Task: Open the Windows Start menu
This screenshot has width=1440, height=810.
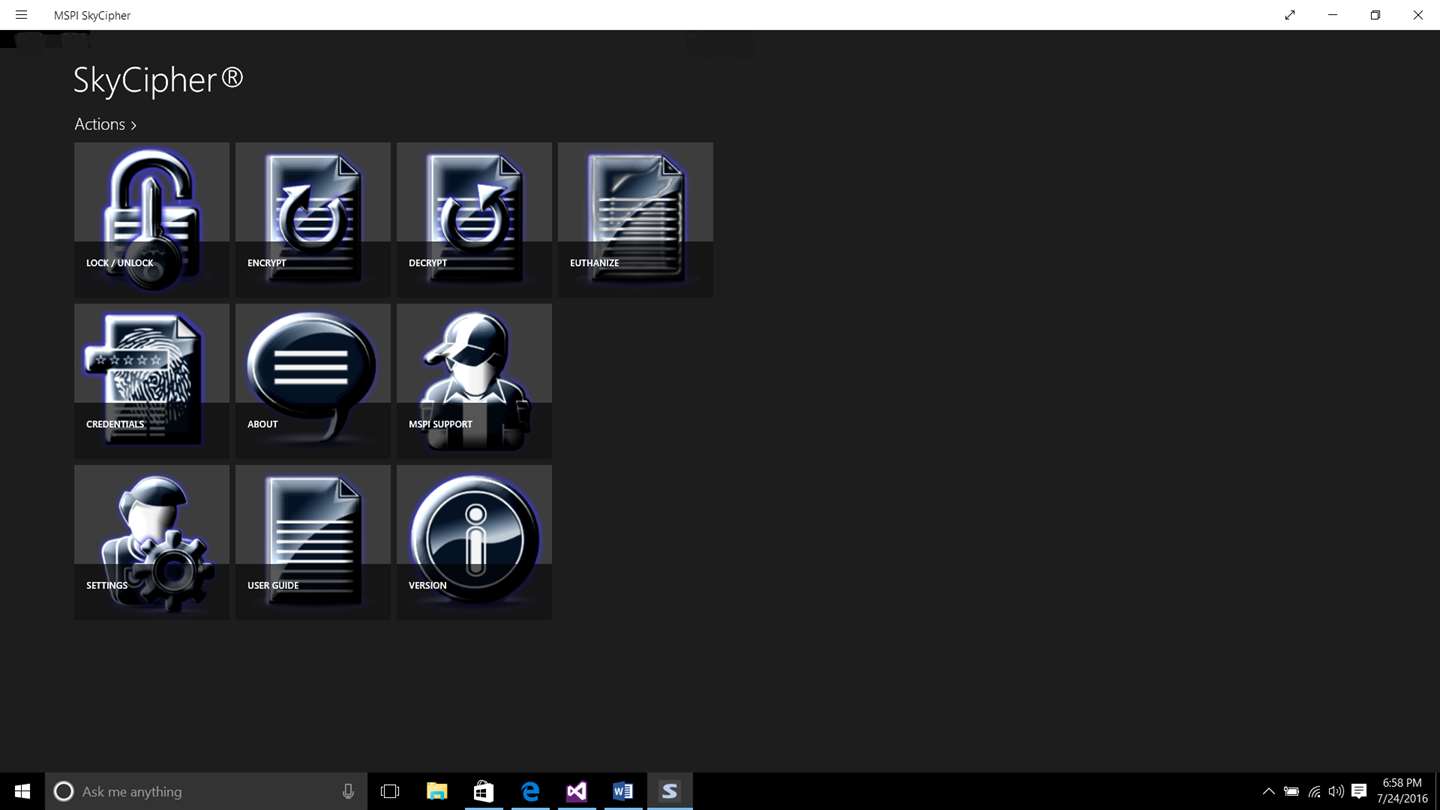Action: [22, 791]
